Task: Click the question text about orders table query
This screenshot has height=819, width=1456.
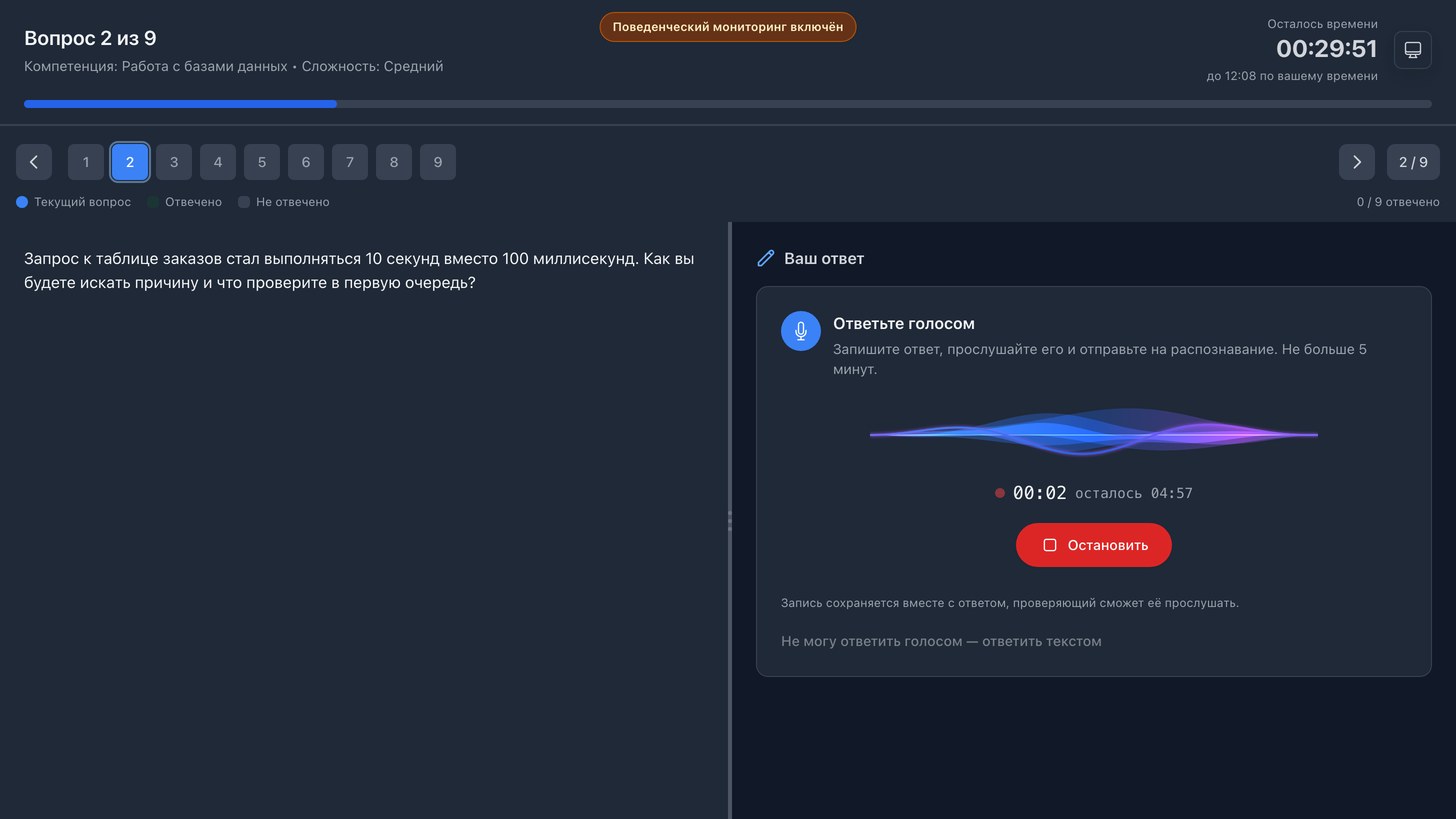Action: (x=359, y=271)
